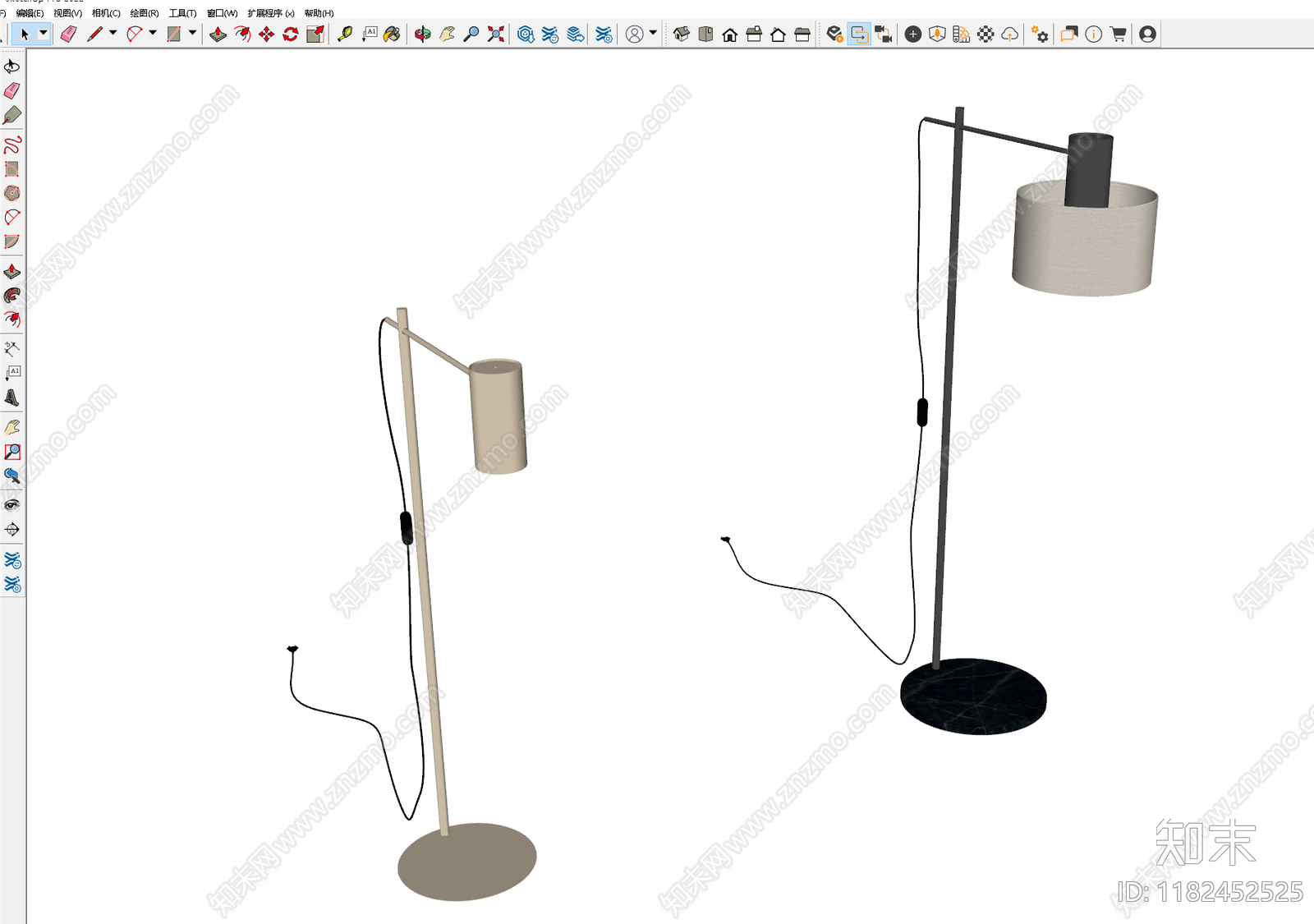Click Zoom Extents in the top toolbar

point(496,34)
